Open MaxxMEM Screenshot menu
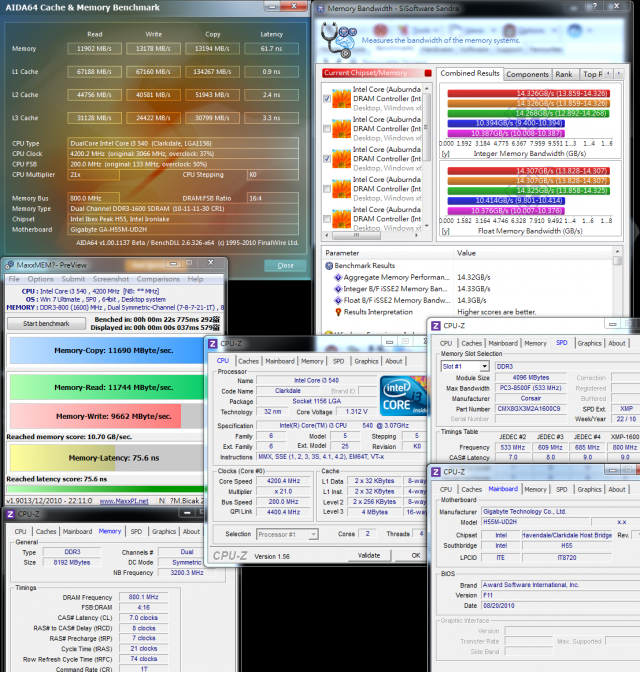The height and width of the screenshot is (673, 640). (111, 279)
